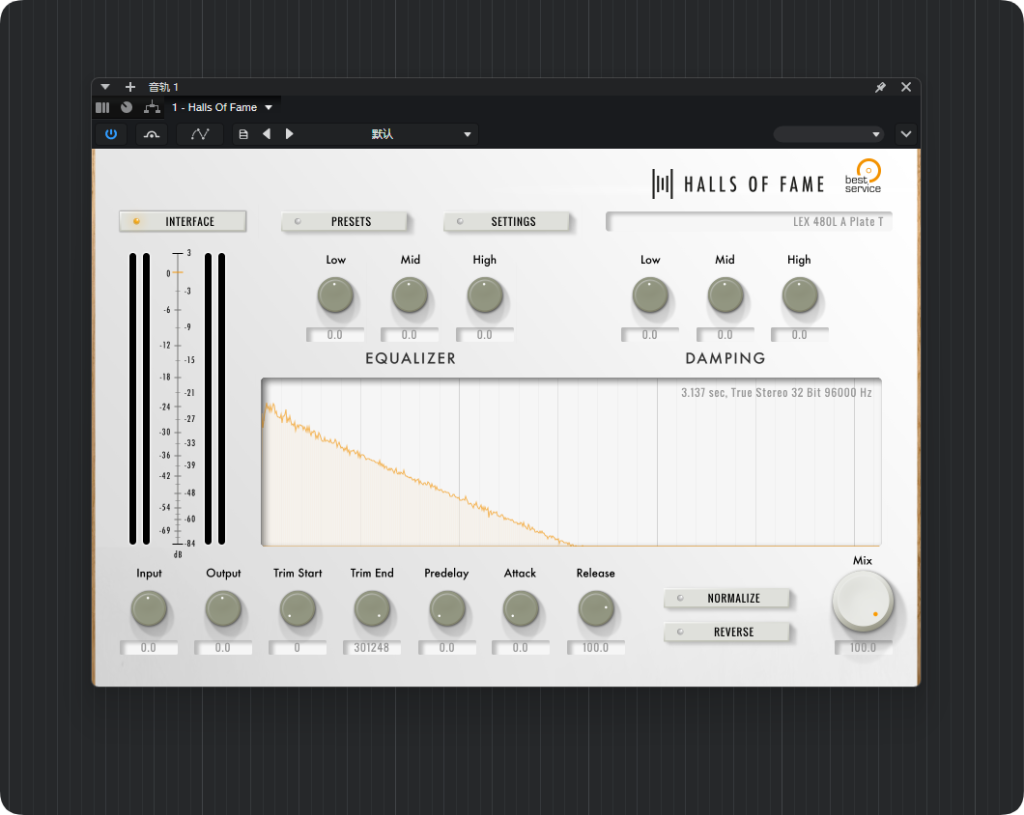Screen dimensions: 1024x815
Task: Click the Input knob
Action: 149,609
